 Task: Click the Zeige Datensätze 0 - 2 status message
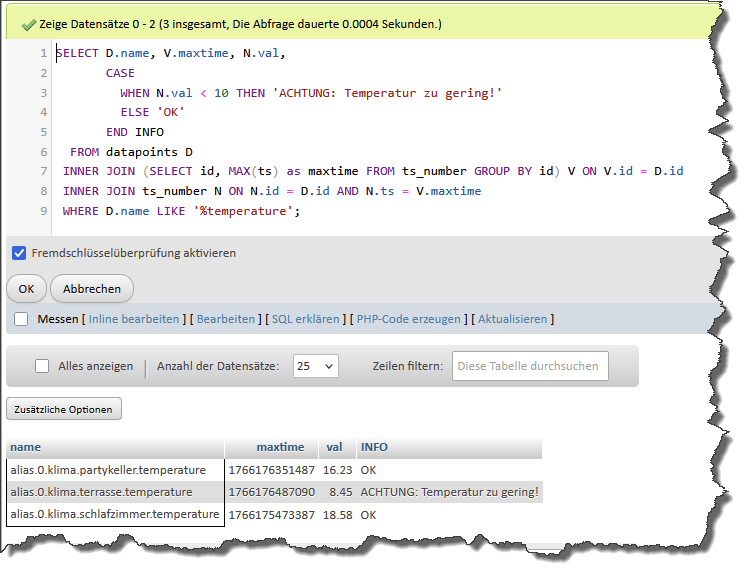(240, 24)
